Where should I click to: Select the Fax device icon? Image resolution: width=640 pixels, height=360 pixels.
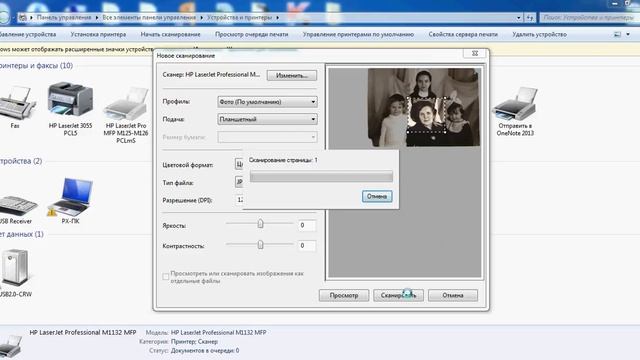(16, 103)
